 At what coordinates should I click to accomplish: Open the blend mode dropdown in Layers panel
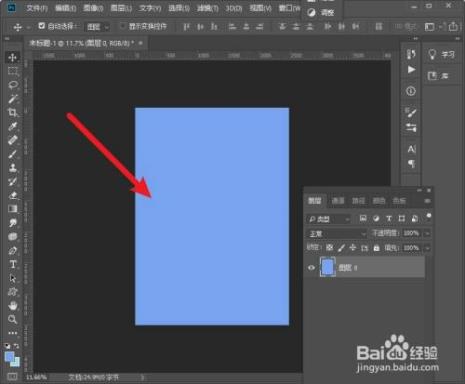(x=336, y=234)
